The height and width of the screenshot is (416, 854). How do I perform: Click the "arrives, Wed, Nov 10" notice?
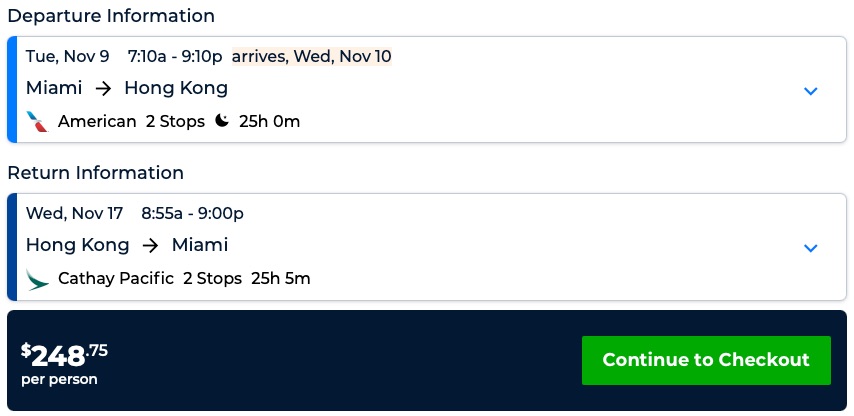[312, 56]
